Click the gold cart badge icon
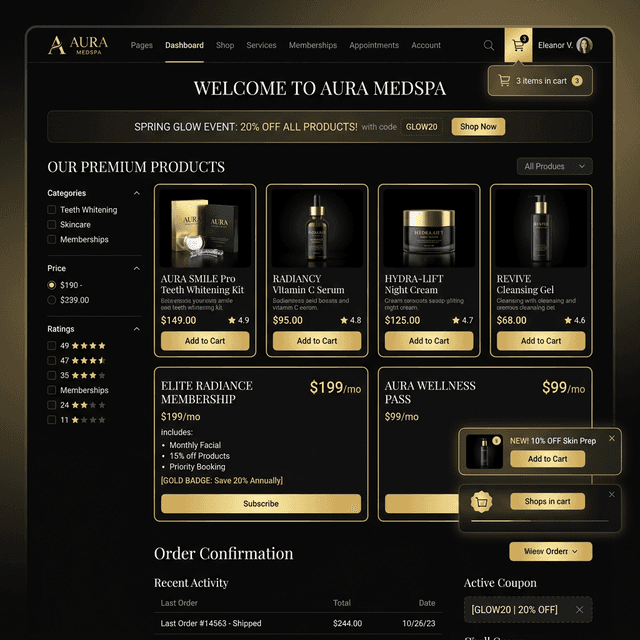Viewport: 640px width, 640px height. 481,502
